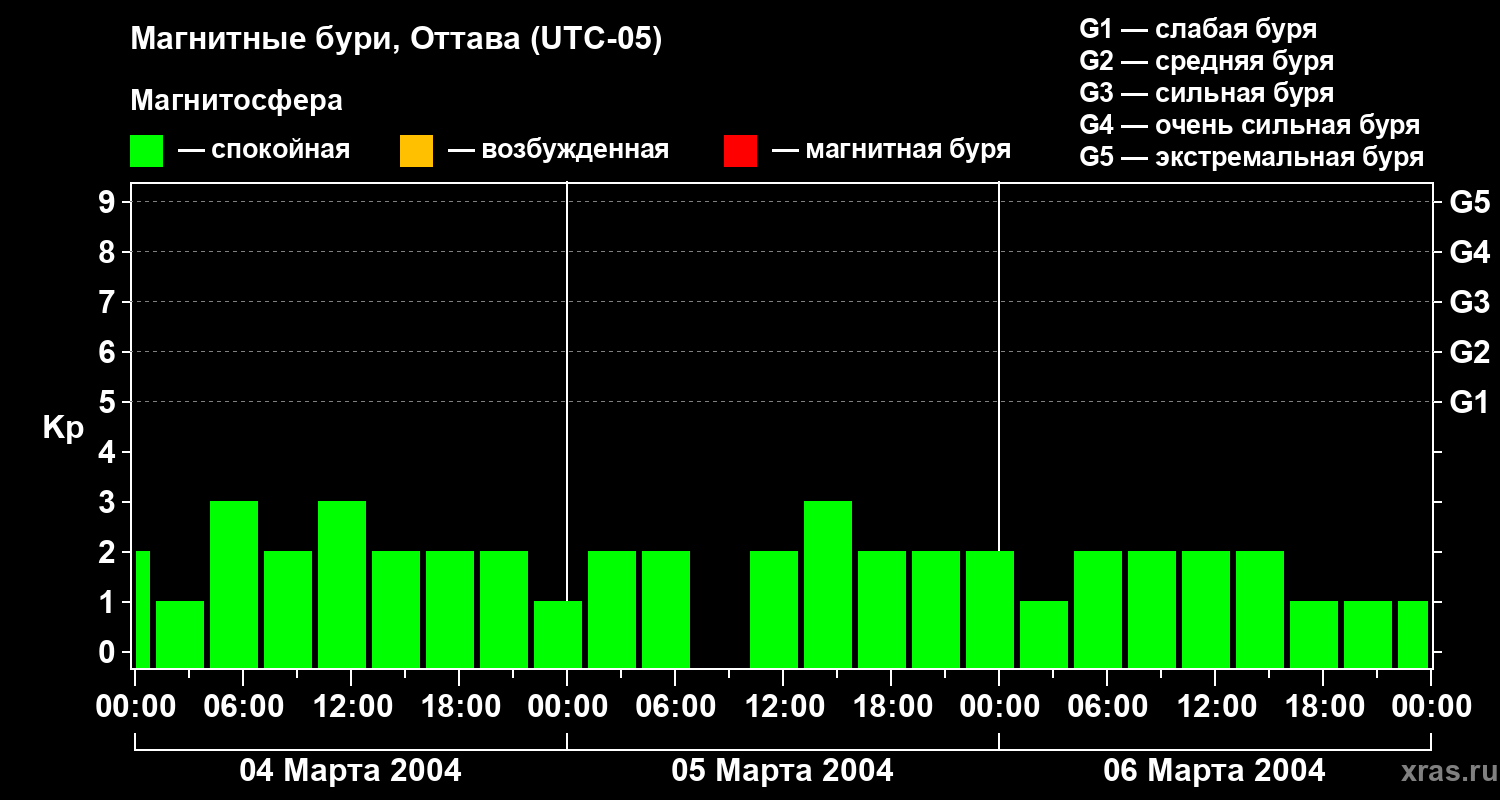Click the Kp axis title
1500x800 pixels.
pos(63,429)
